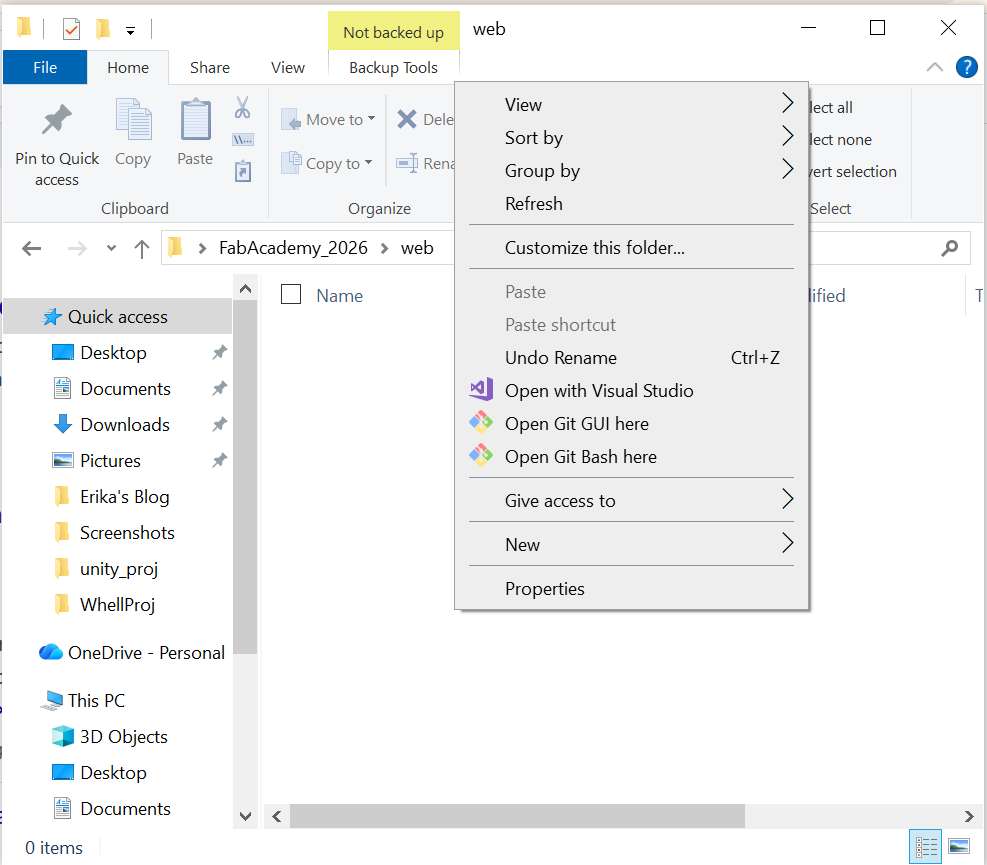Click the Pin to Quick access icon
This screenshot has width=987, height=865.
point(56,122)
